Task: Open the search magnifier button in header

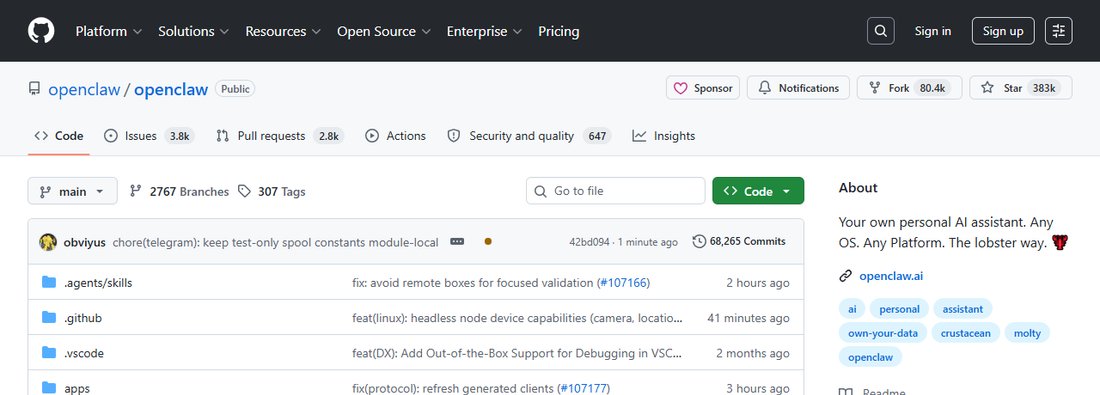Action: coord(880,31)
